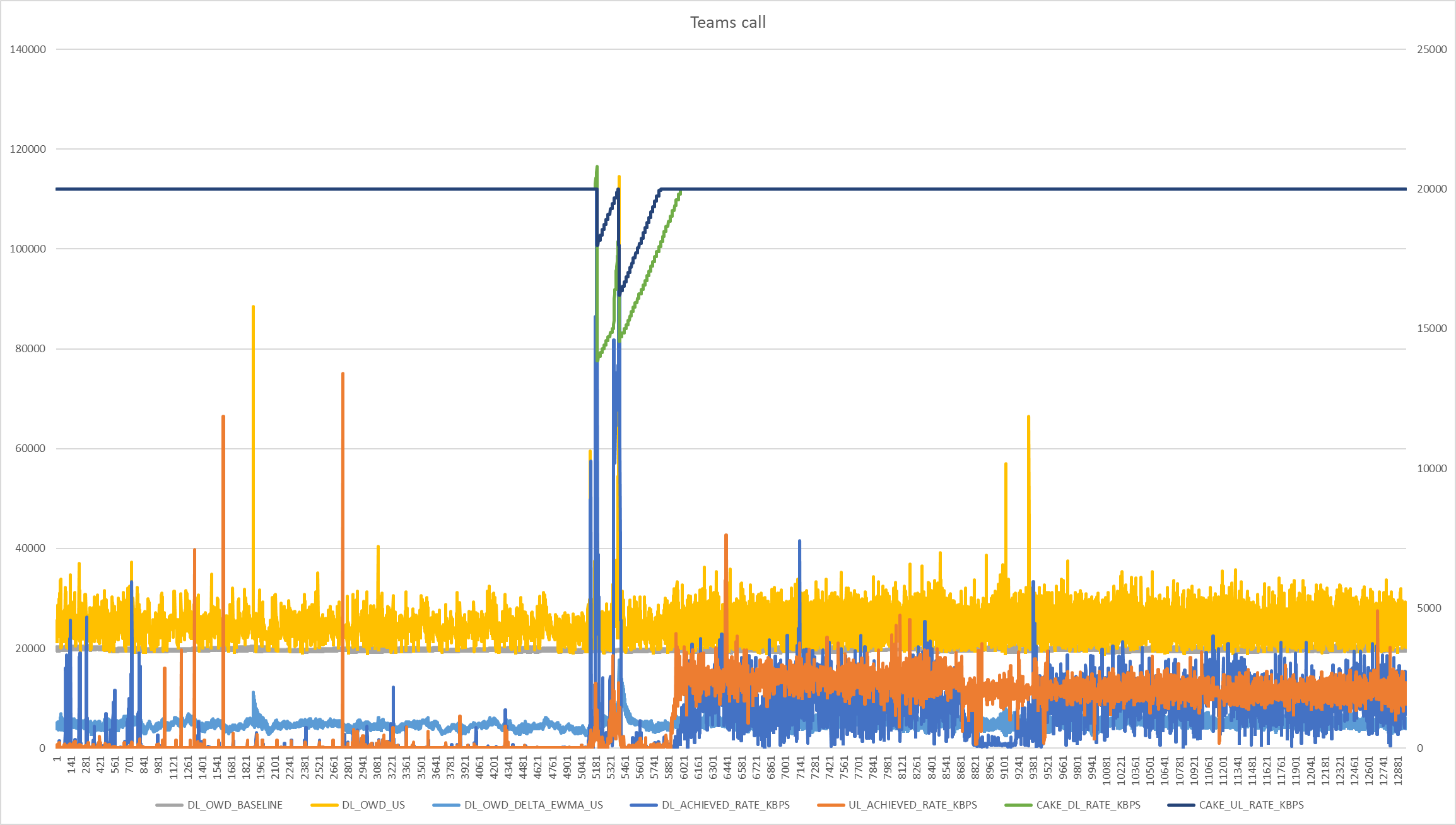Screen dimensions: 1456x825
Task: Click the 140000 left axis label
Action: click(28, 49)
